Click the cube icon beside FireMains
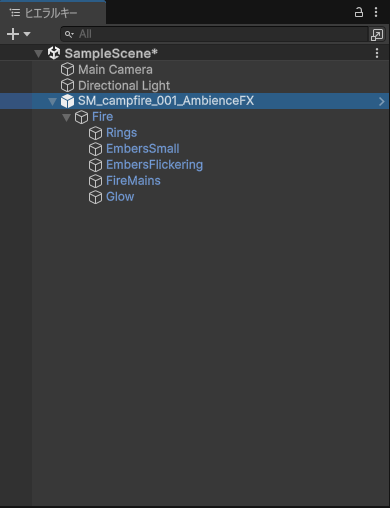Image resolution: width=390 pixels, height=508 pixels. pos(96,181)
